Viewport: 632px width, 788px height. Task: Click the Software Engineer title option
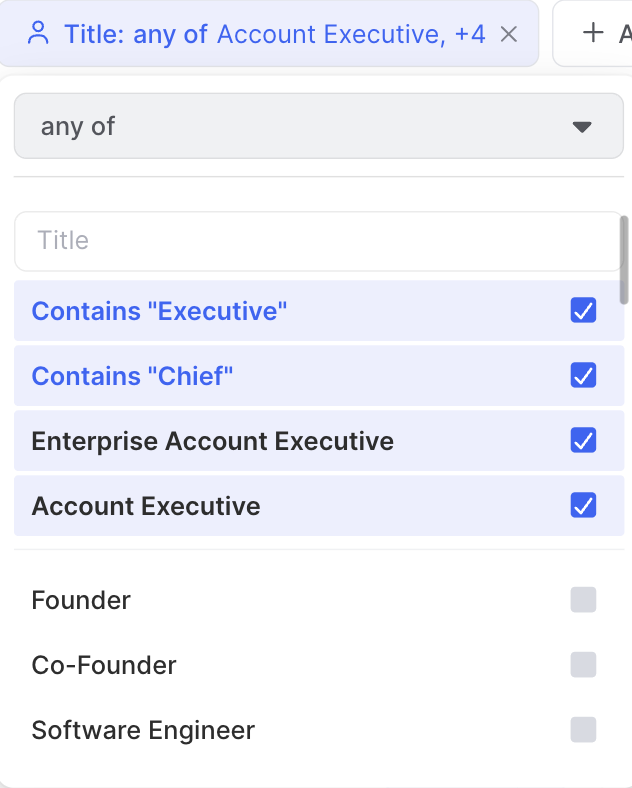(143, 730)
